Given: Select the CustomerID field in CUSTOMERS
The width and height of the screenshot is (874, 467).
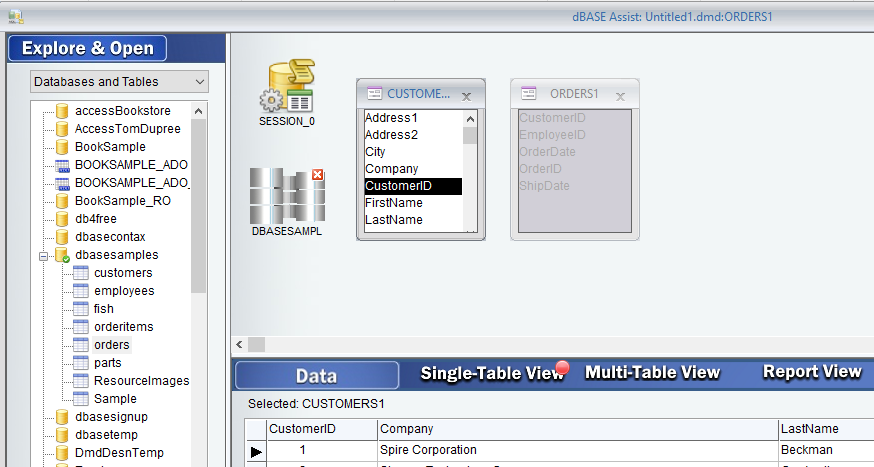Looking at the screenshot, I should [412, 186].
